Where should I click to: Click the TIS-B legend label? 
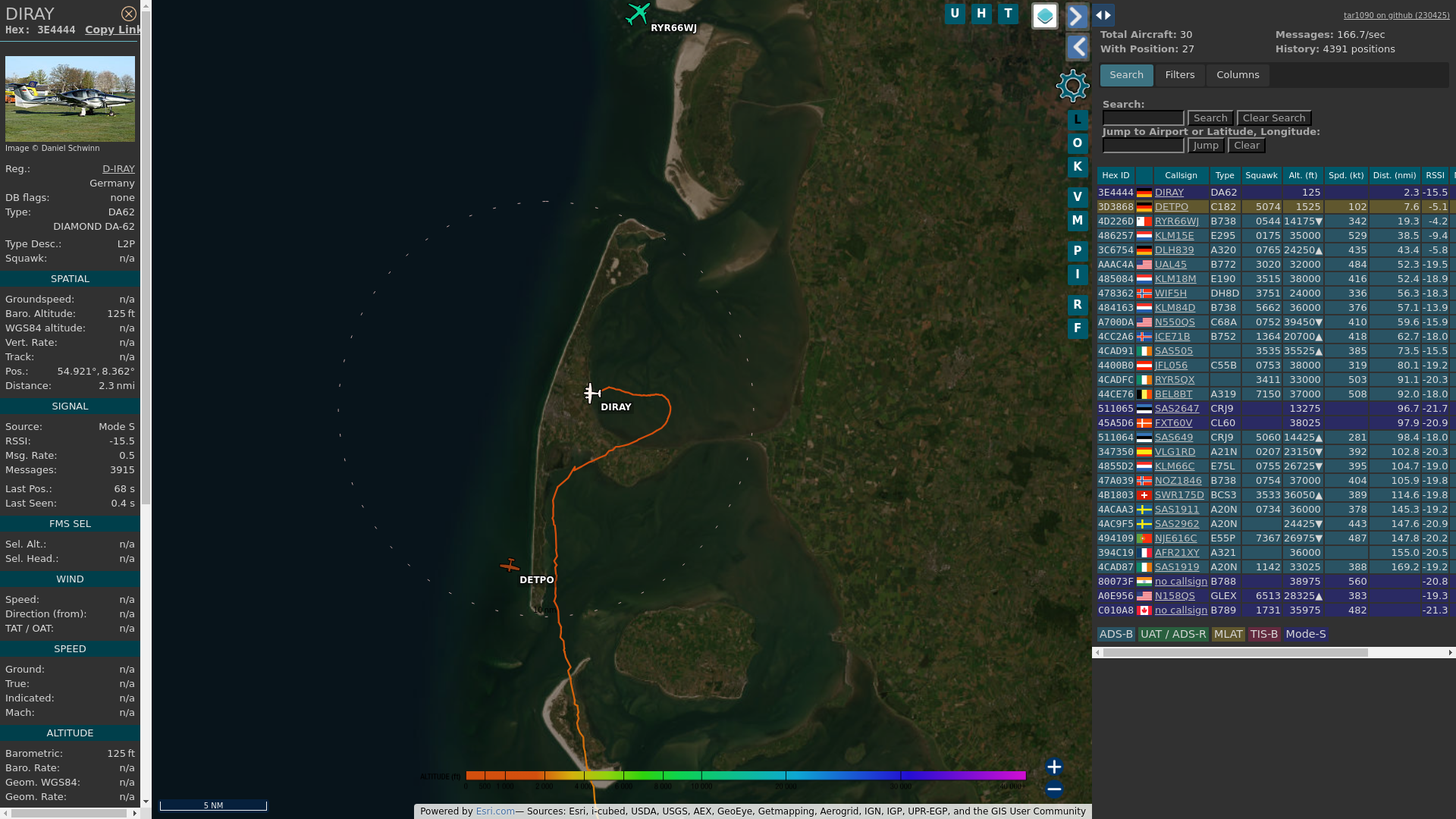point(1263,635)
